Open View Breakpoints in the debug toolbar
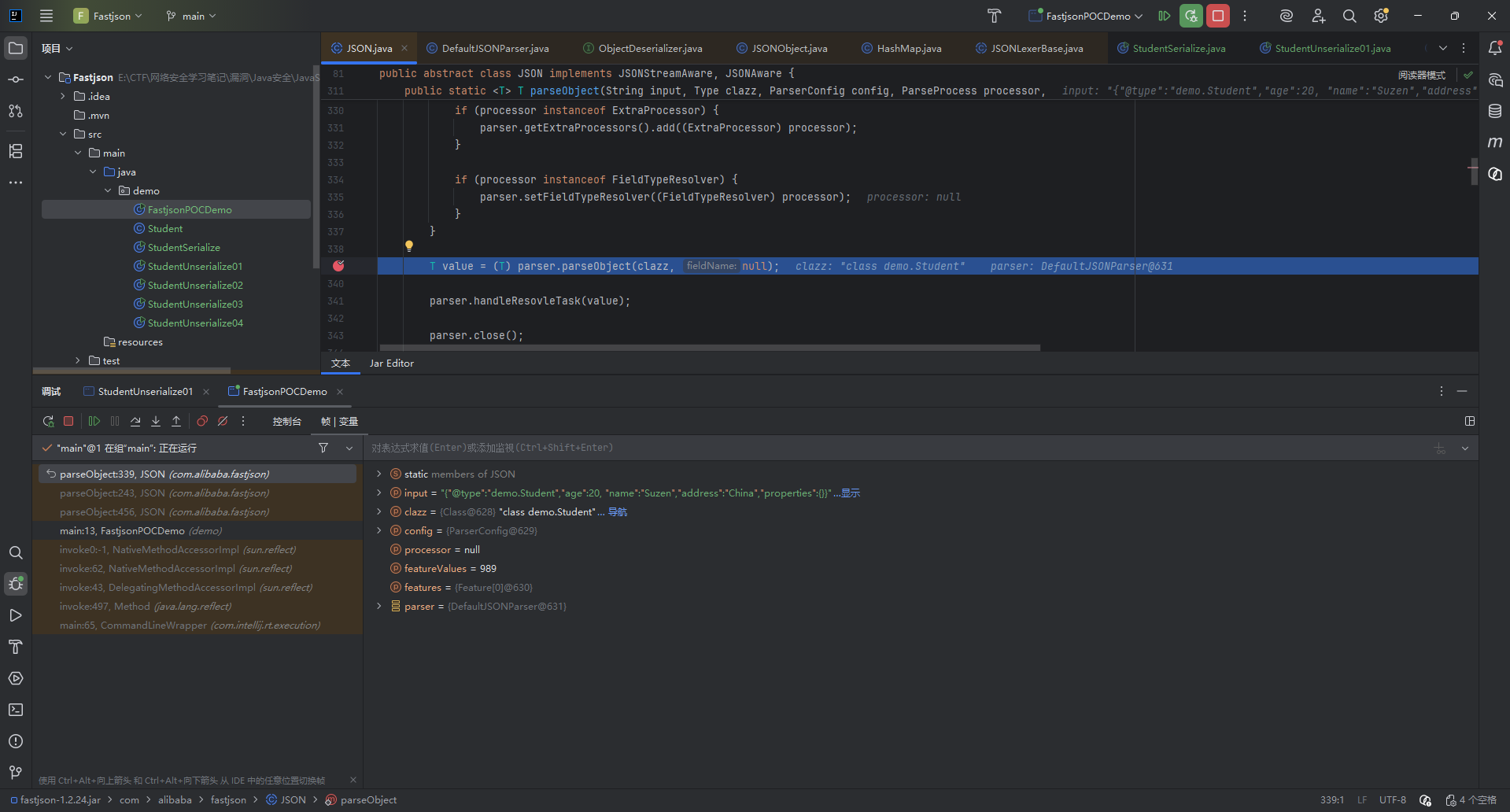This screenshot has height=812, width=1510. click(x=202, y=422)
